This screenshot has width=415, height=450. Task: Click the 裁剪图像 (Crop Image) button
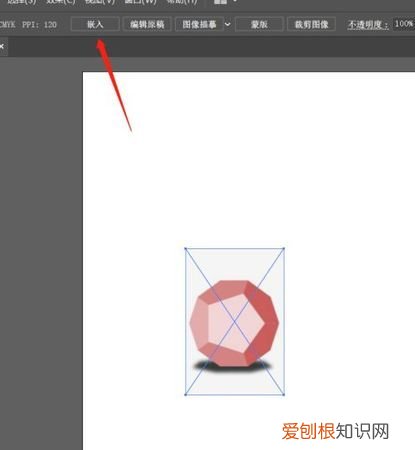311,24
